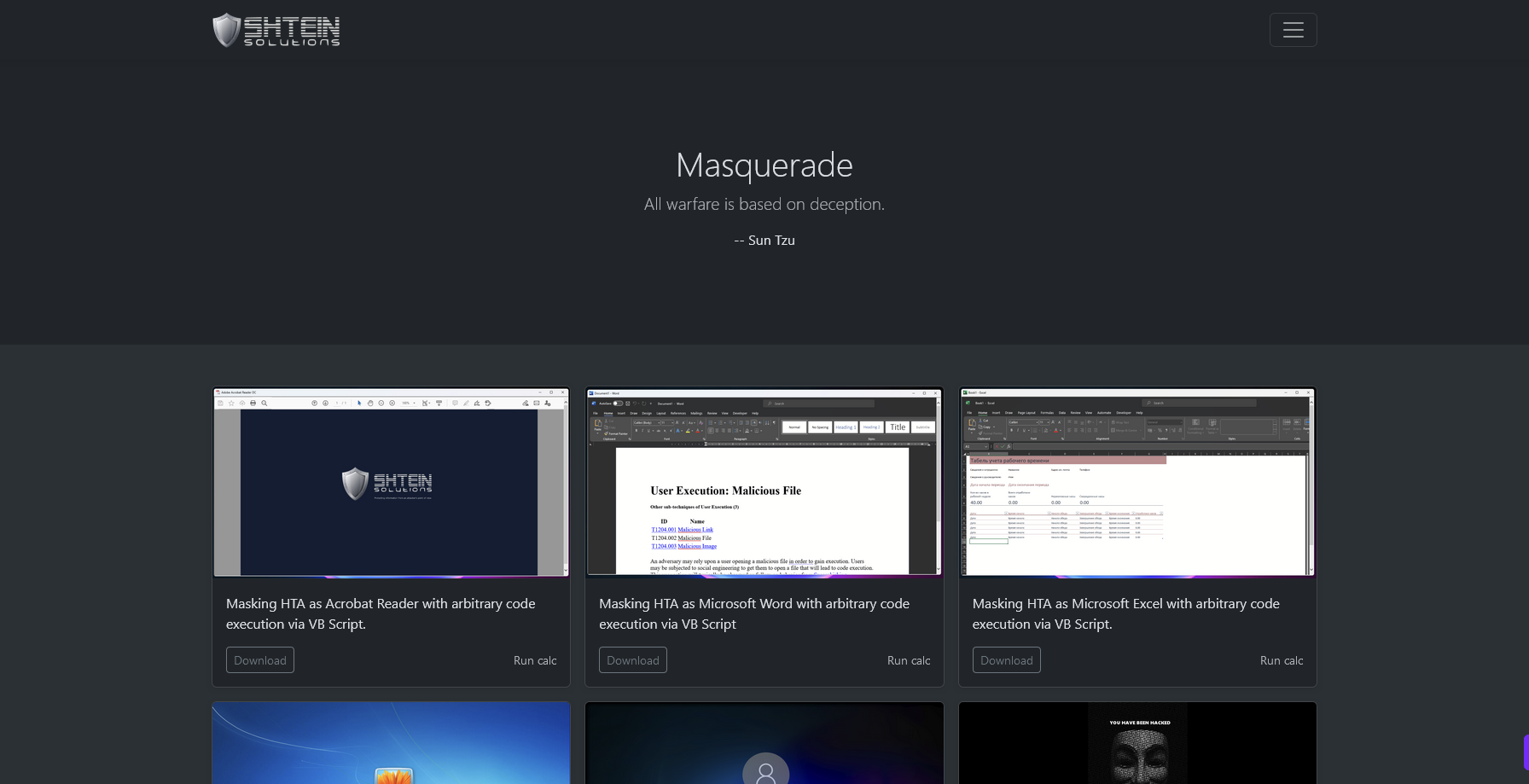Click the Microsoft Excel card description text
This screenshot has height=784, width=1529.
[x=1126, y=613]
